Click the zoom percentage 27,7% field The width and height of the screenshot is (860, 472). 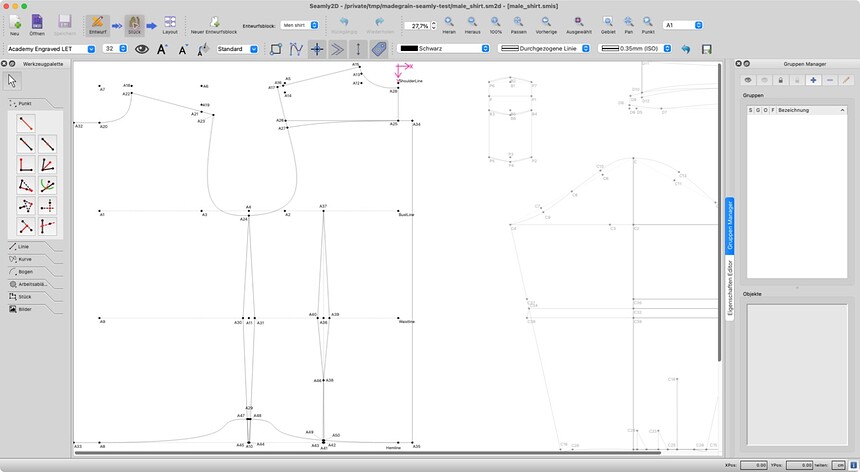(417, 25)
